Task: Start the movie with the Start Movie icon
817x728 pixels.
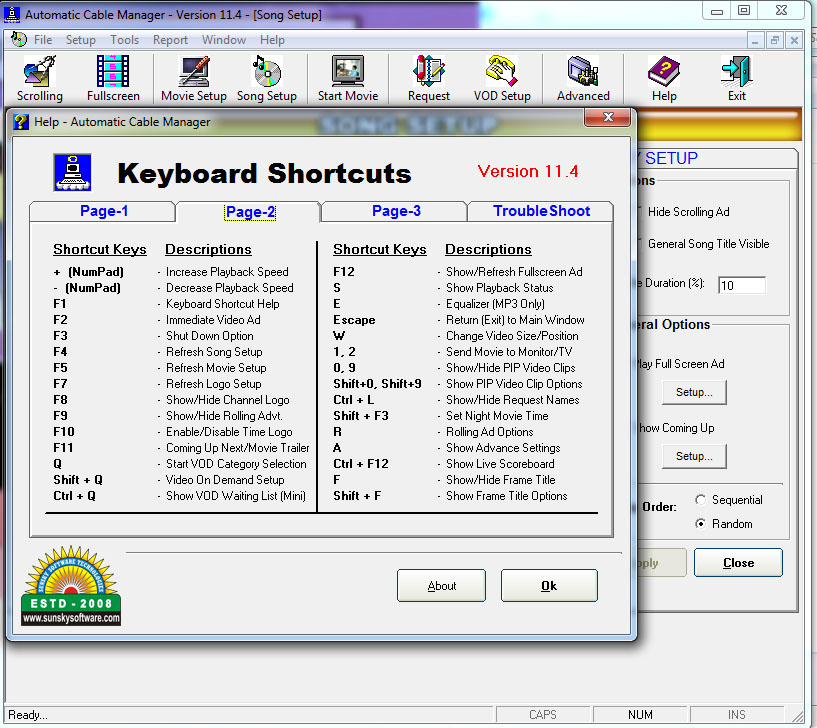Action: click(x=346, y=78)
